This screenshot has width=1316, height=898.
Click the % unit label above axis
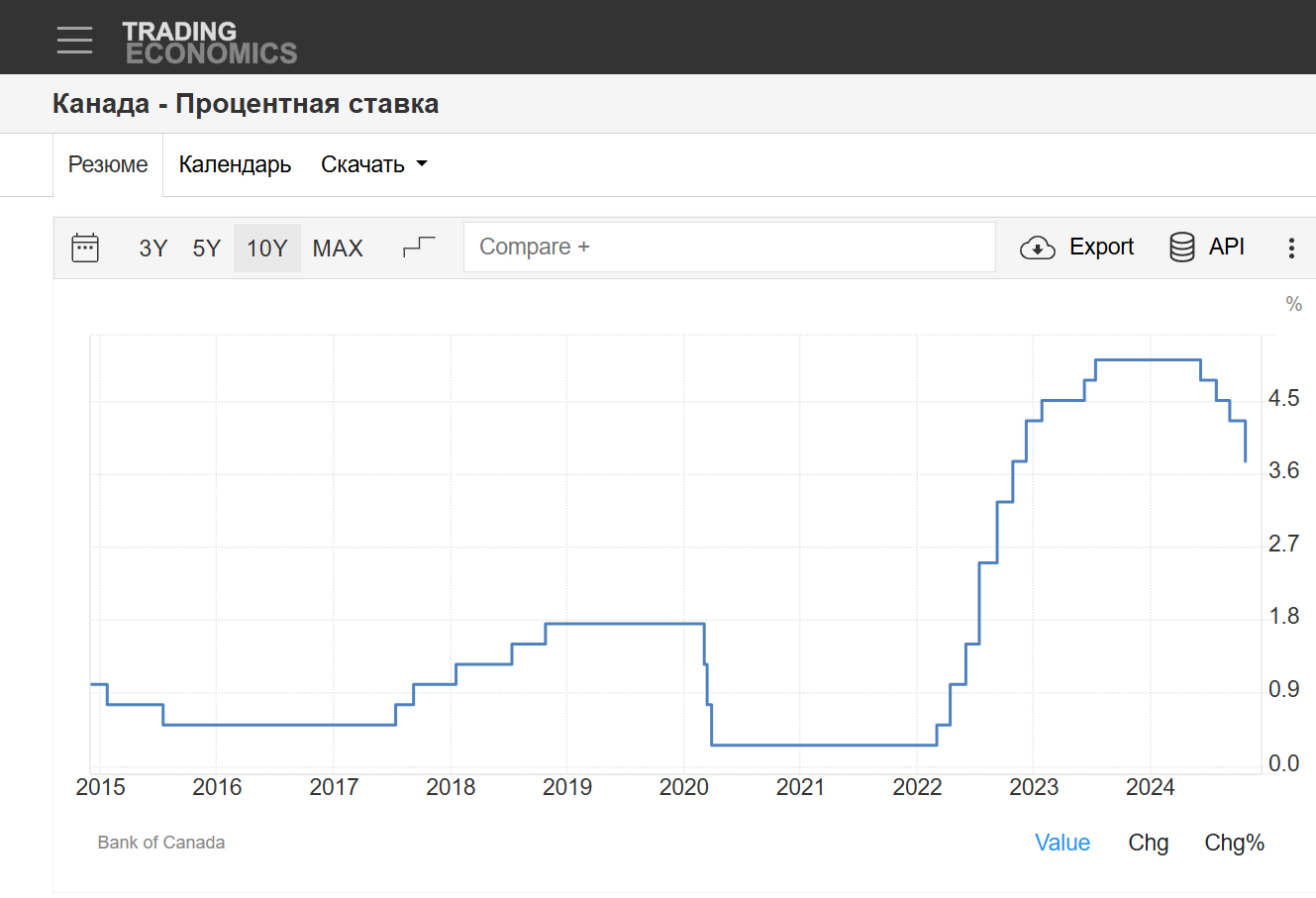click(1294, 304)
